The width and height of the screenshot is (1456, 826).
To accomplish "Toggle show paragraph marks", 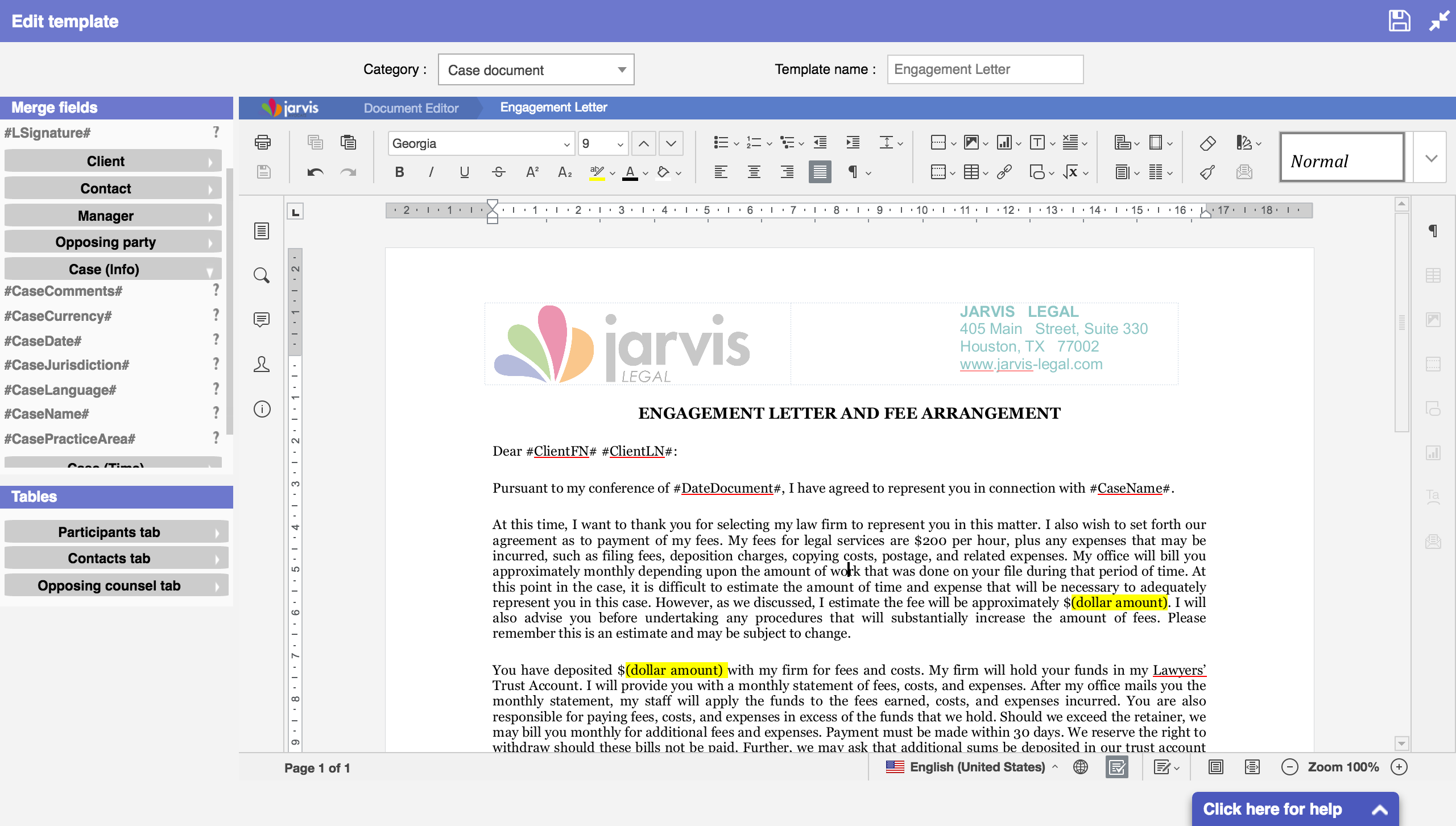I will tap(853, 172).
